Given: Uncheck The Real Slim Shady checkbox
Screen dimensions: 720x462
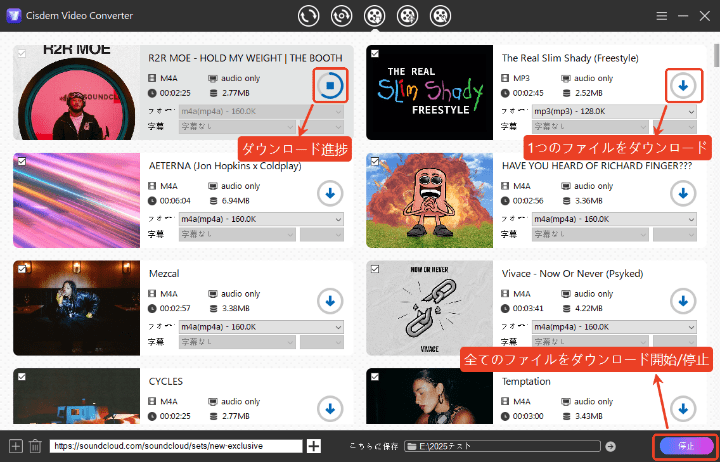Looking at the screenshot, I should pos(374,54).
